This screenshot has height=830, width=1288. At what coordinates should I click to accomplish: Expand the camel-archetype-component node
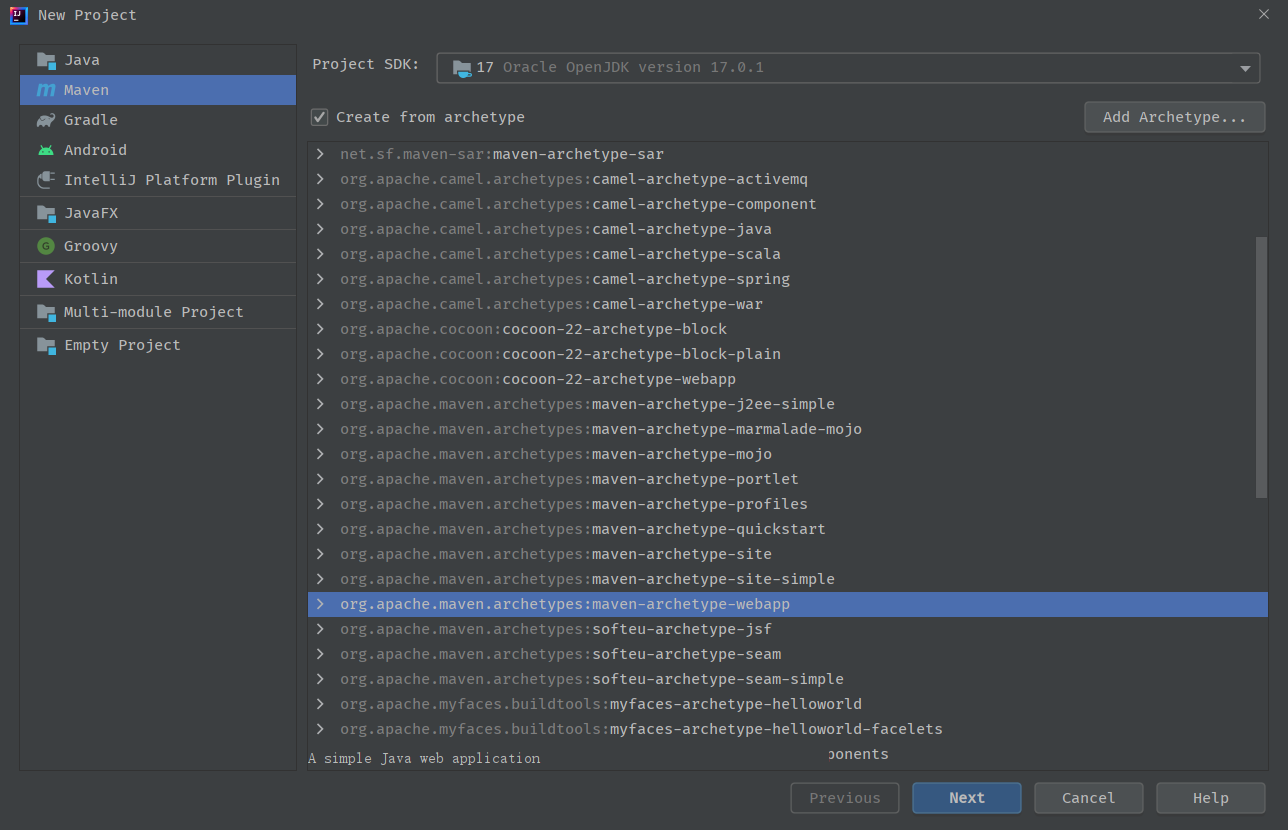click(x=320, y=204)
